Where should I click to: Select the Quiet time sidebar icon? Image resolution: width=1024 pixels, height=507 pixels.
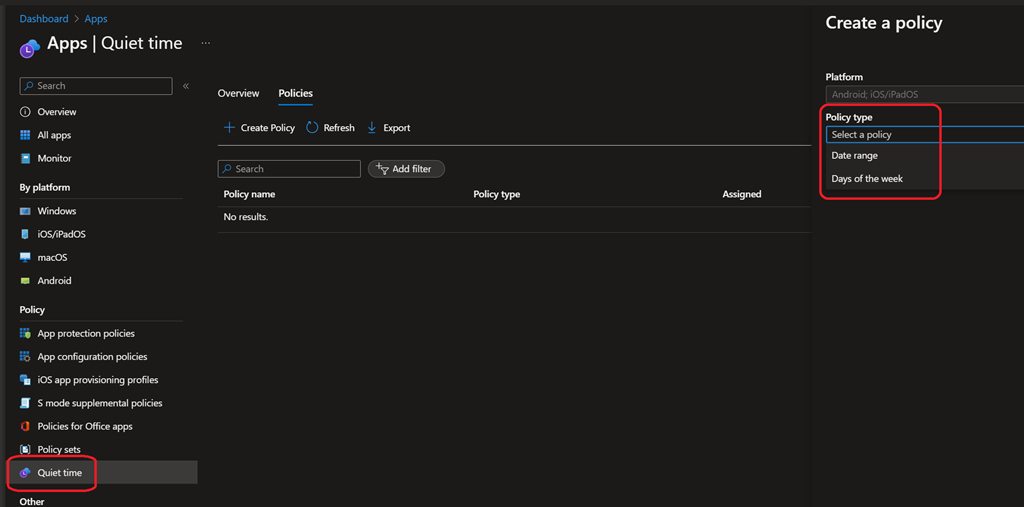pos(26,473)
